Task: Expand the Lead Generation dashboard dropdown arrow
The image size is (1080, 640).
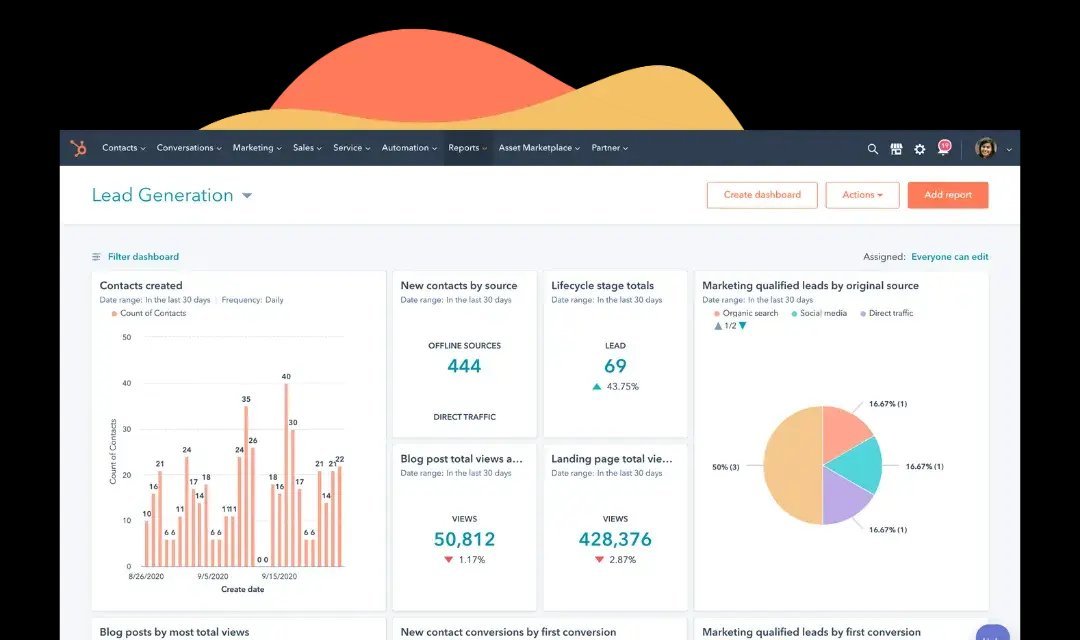Action: (x=247, y=196)
